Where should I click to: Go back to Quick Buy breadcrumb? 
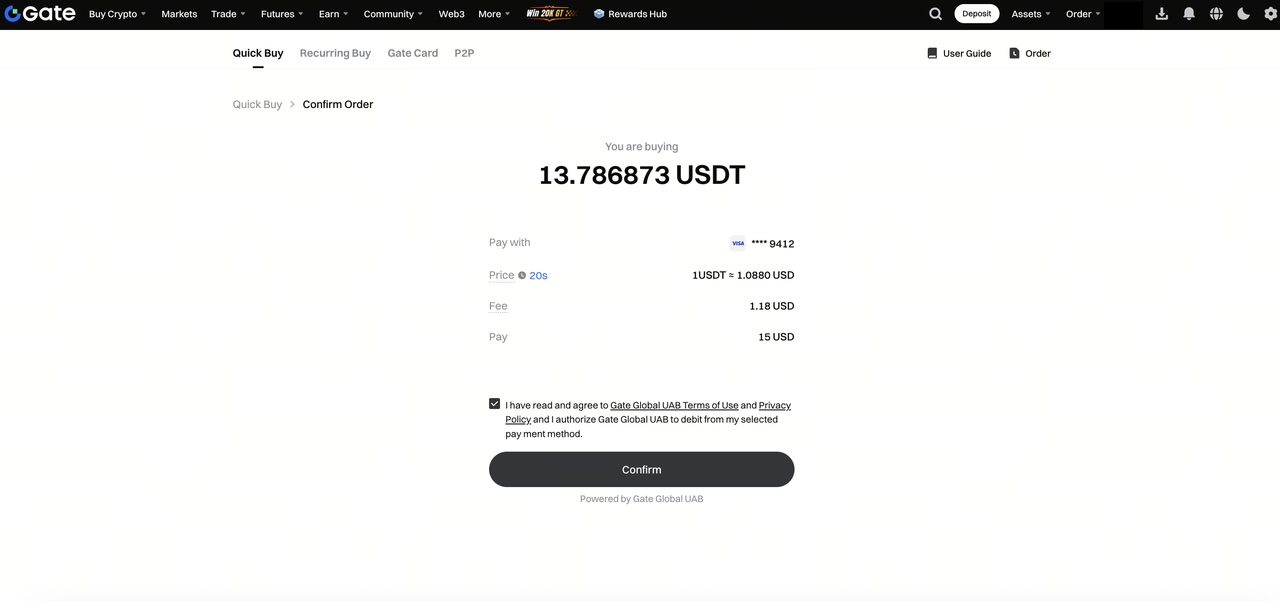pos(257,104)
